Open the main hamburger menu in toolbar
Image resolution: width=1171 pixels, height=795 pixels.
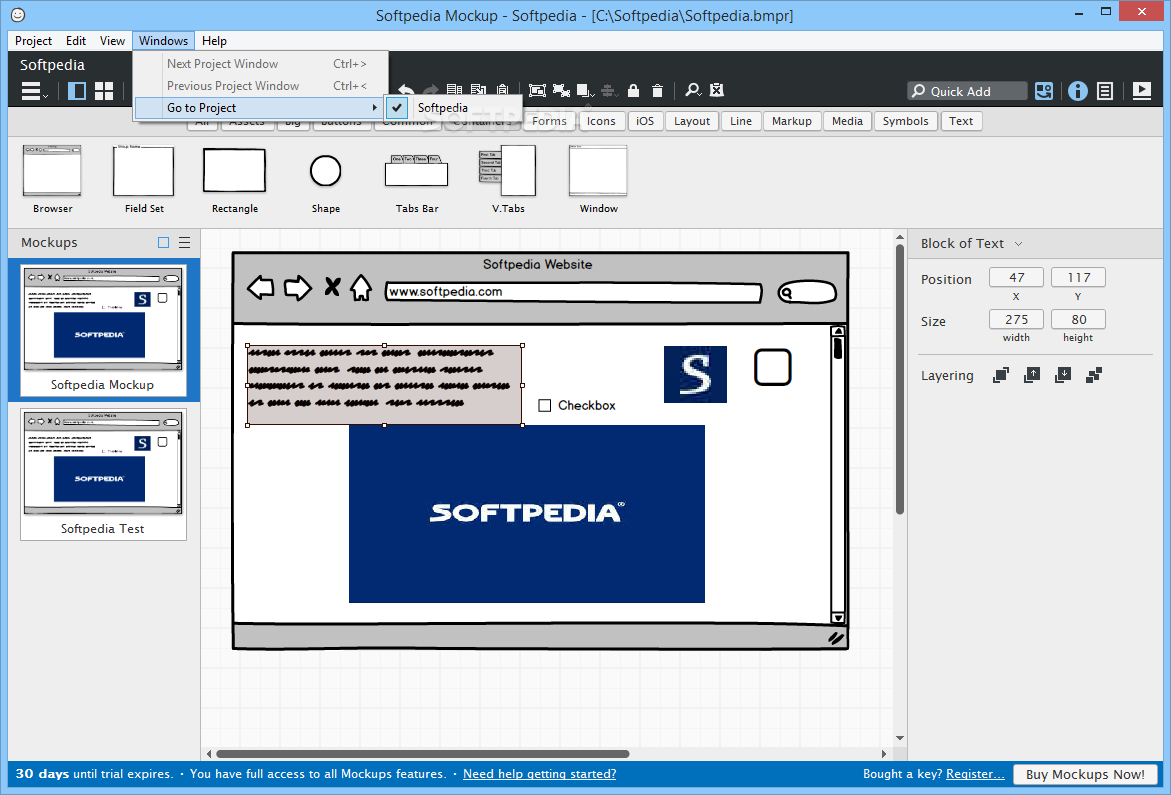pos(34,91)
